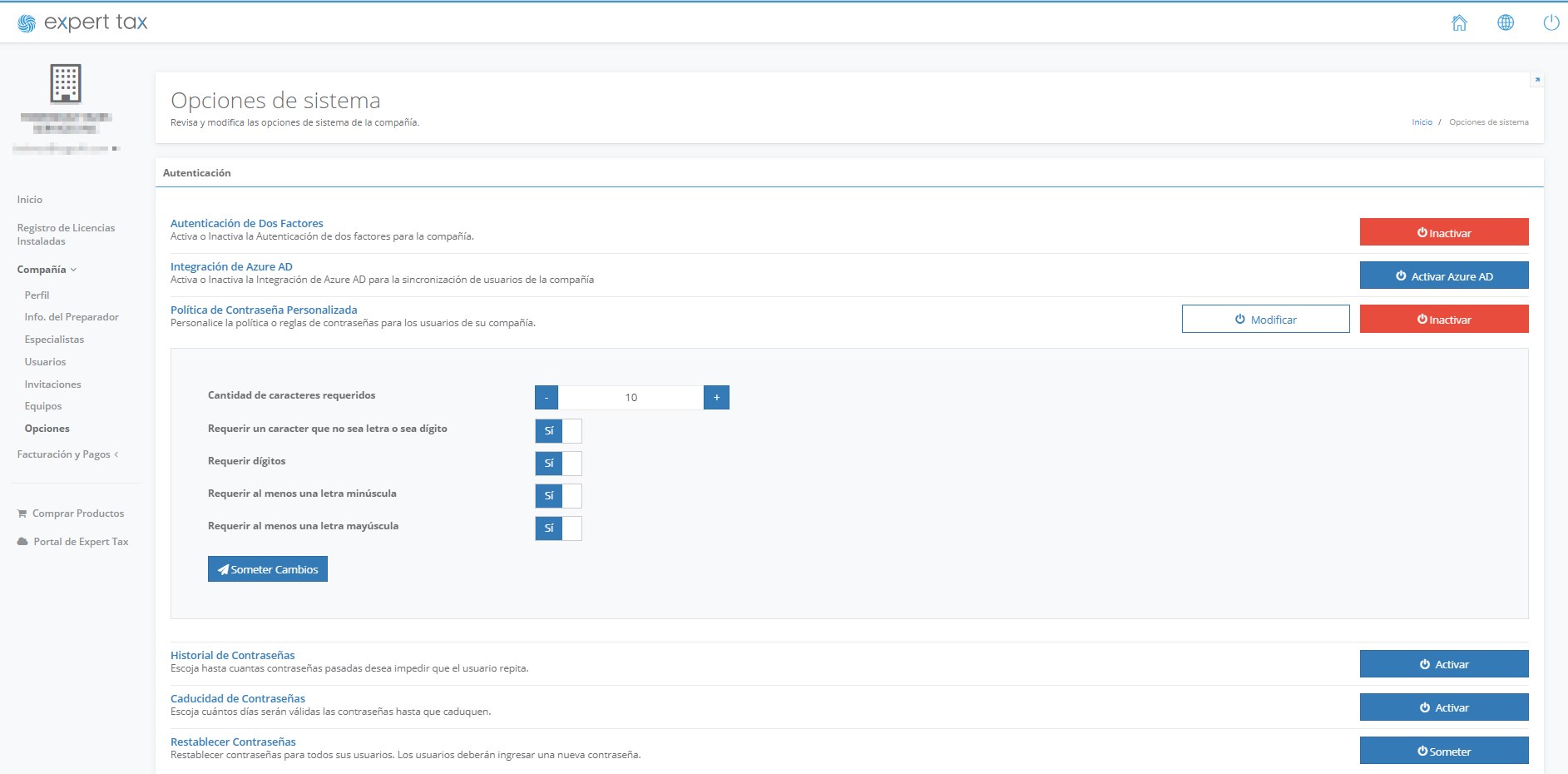Image resolution: width=1568 pixels, height=774 pixels.
Task: Click Activar Azure AD button
Action: (x=1444, y=275)
